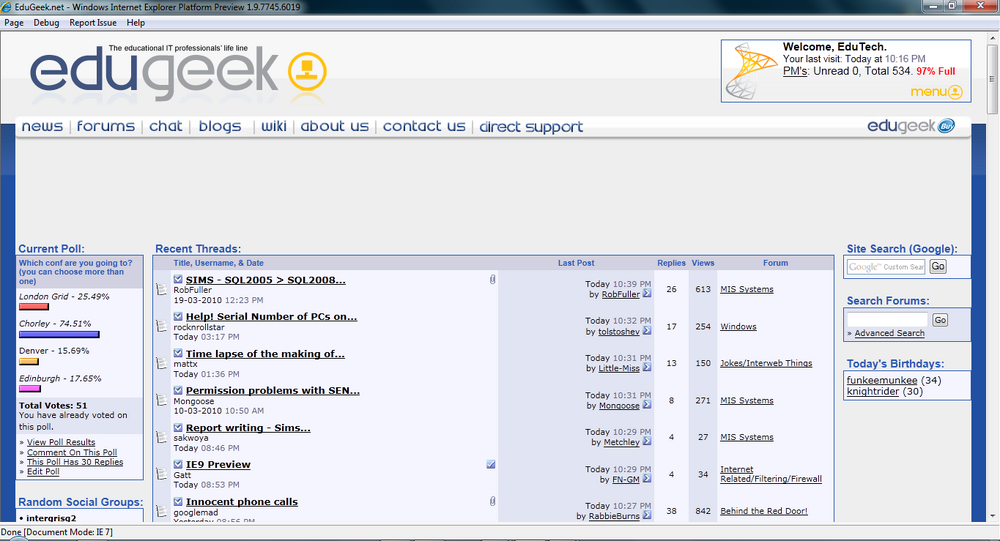Open the about us page

[x=335, y=126]
